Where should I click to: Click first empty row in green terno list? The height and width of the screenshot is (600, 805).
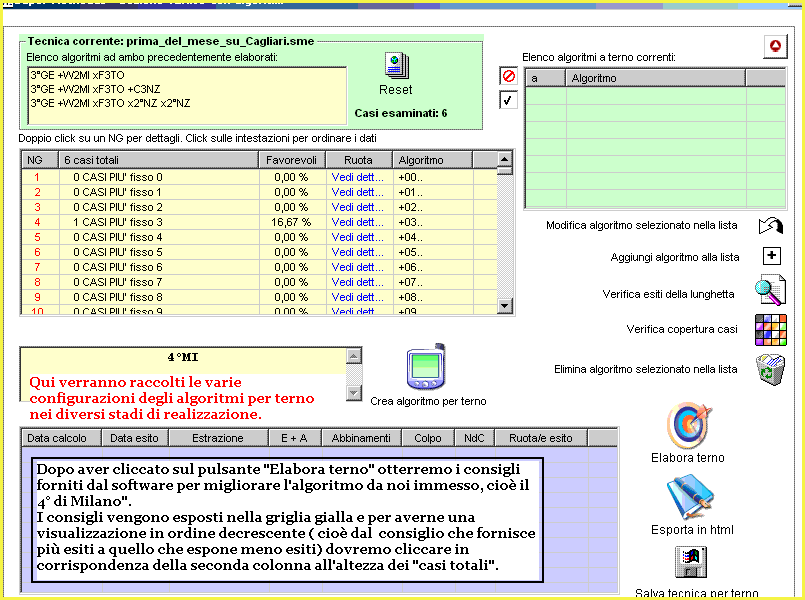click(x=655, y=95)
